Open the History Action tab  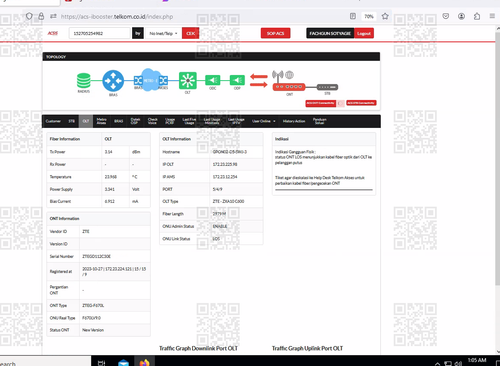pos(294,121)
